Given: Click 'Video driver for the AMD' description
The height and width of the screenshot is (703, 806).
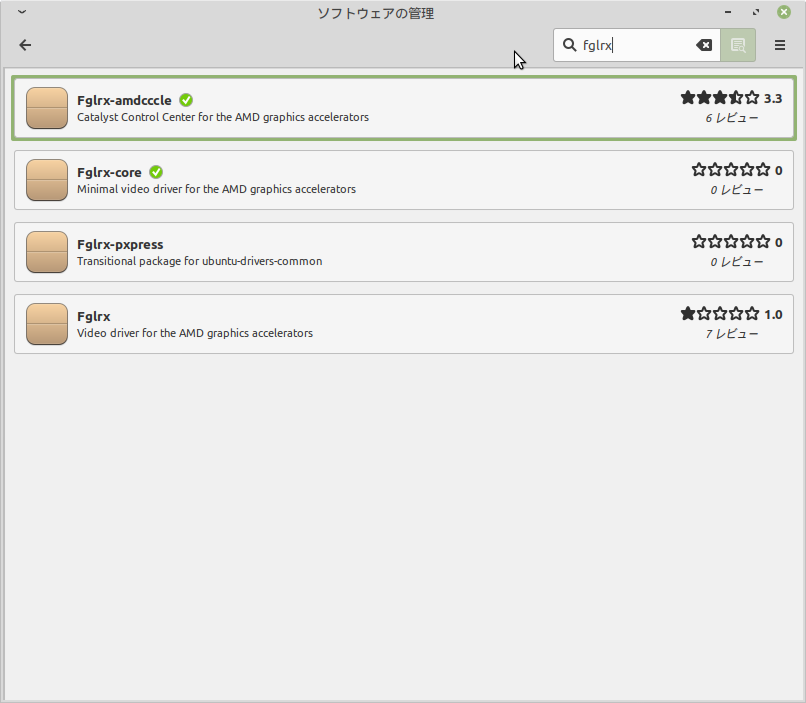Looking at the screenshot, I should pyautogui.click(x=195, y=333).
